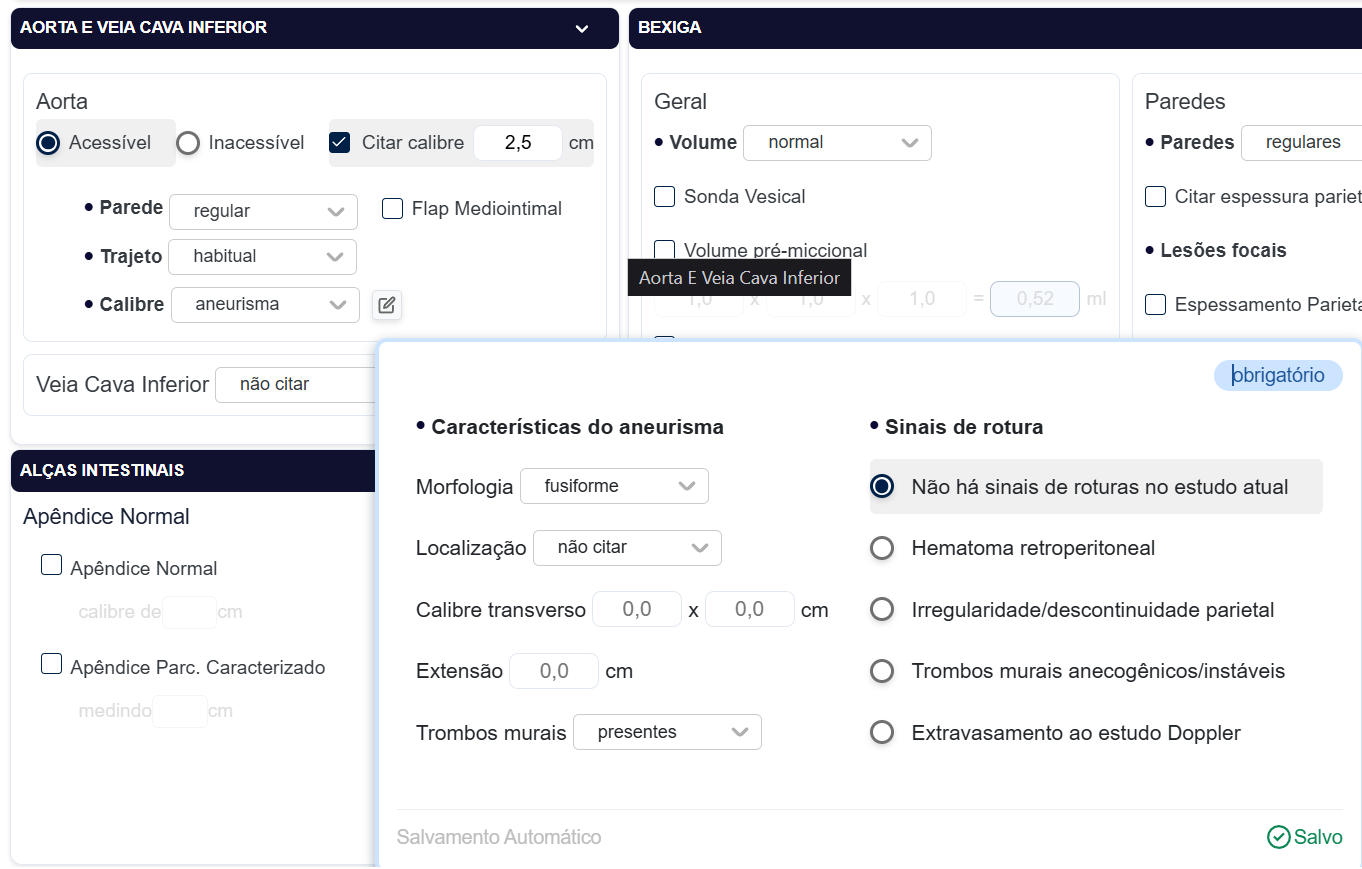Open the Parede dropdown set to regular
1362x869 pixels.
point(263,211)
